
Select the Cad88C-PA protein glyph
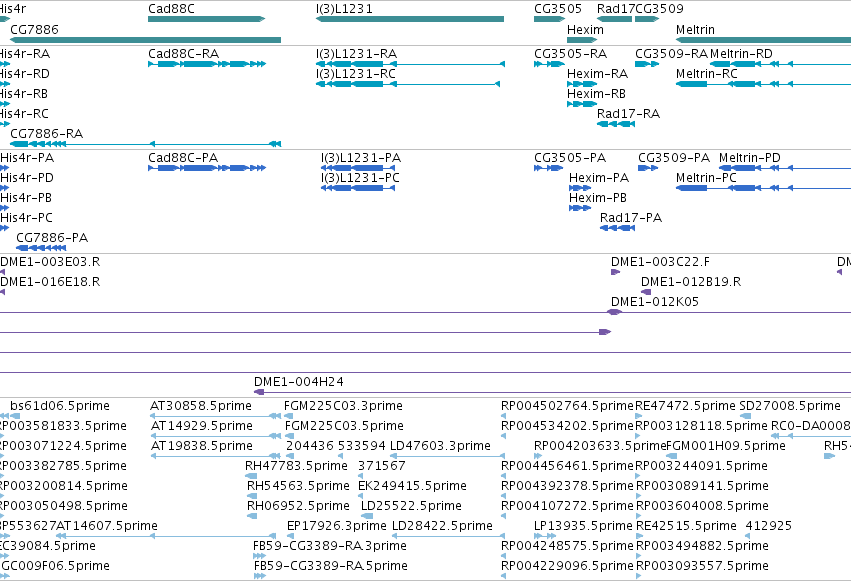tap(207, 168)
